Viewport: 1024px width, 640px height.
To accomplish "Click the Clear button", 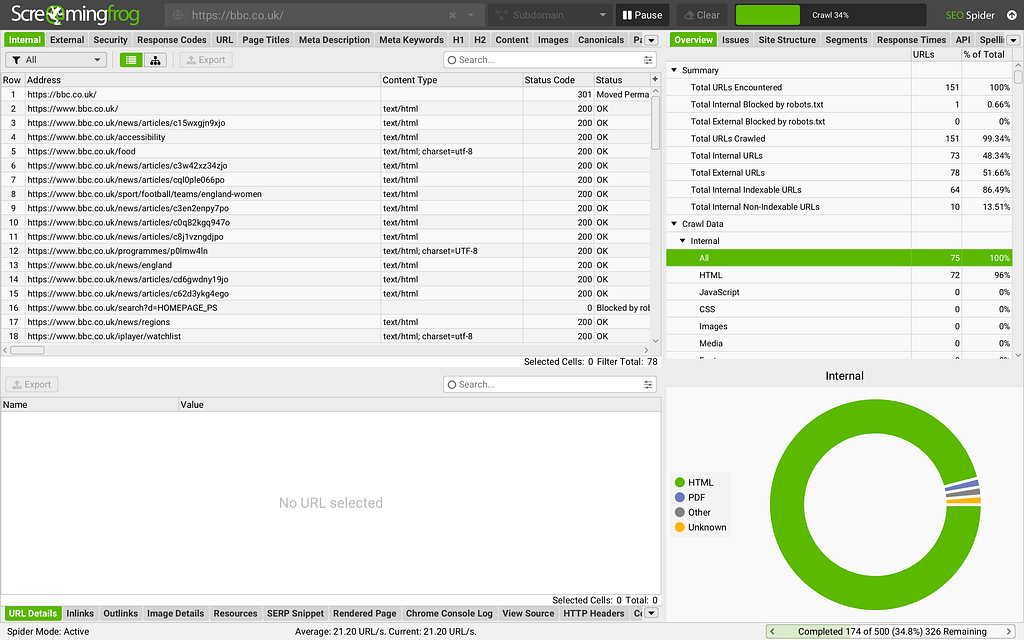I will pos(700,16).
